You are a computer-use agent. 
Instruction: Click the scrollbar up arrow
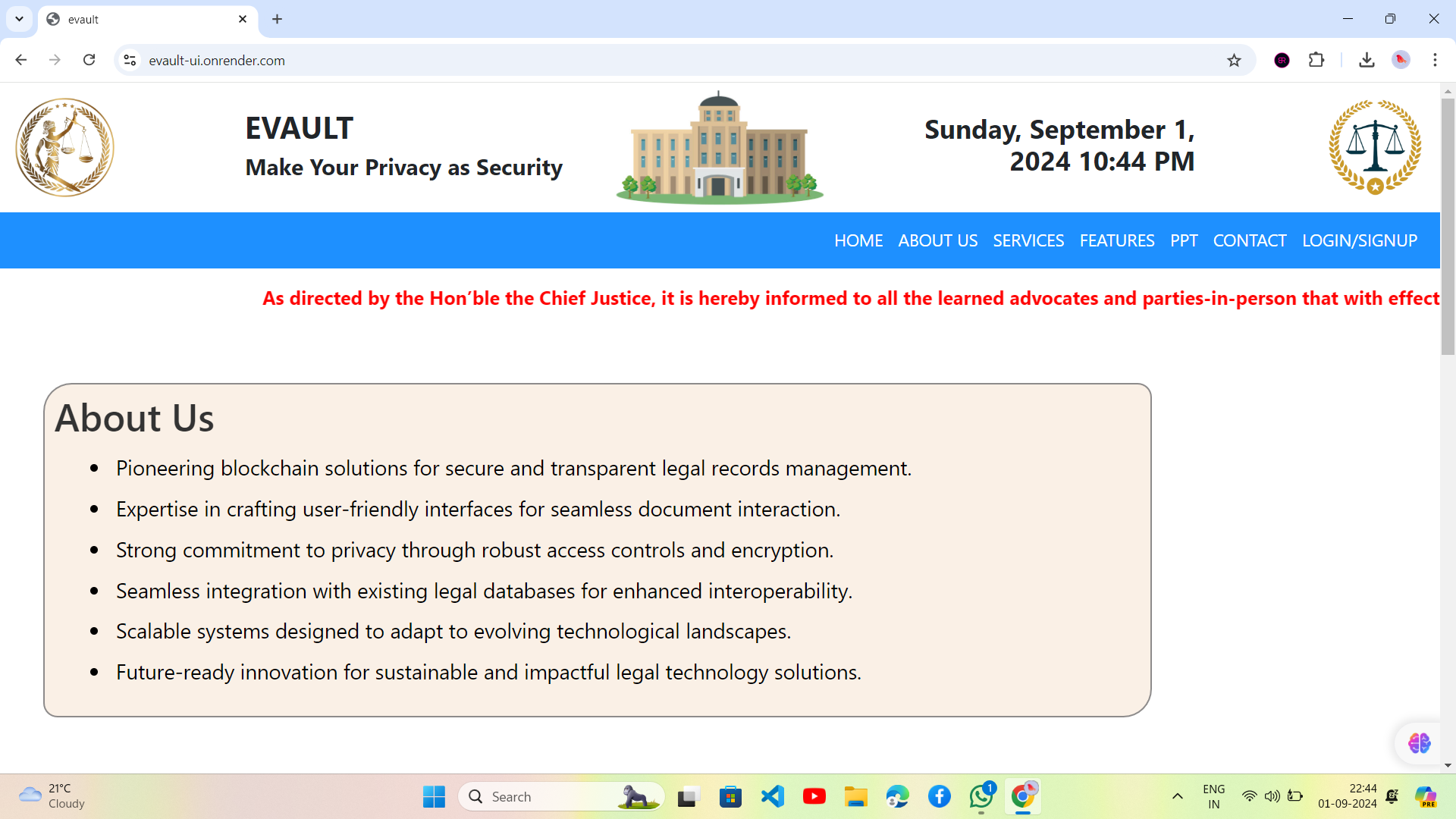pos(1448,91)
